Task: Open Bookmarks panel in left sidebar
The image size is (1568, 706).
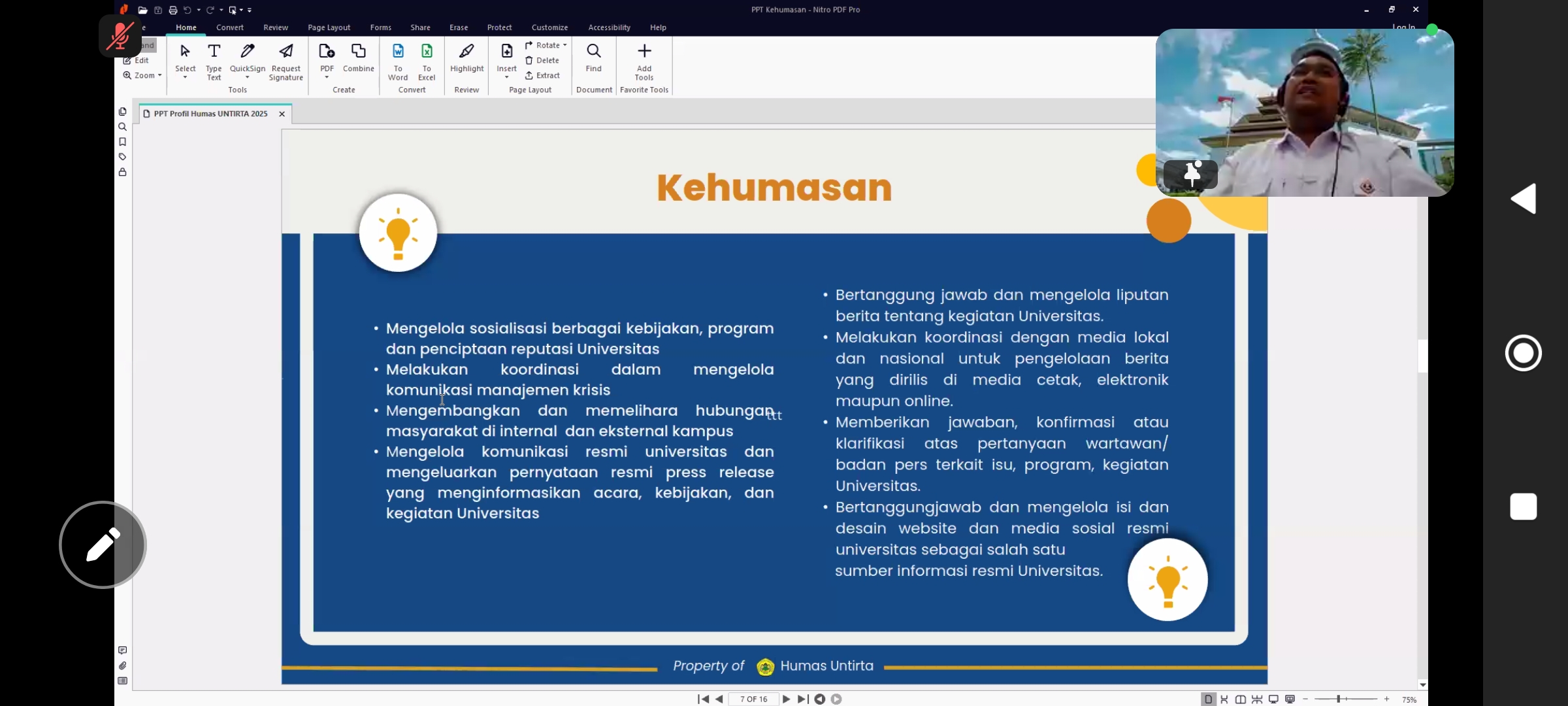Action: pos(122,142)
